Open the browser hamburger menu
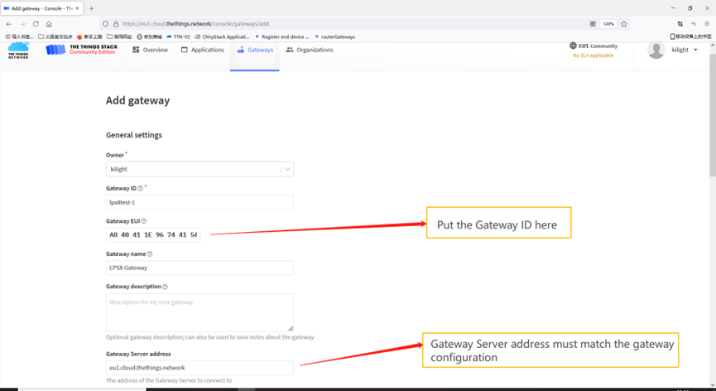The image size is (716, 391). coord(707,24)
